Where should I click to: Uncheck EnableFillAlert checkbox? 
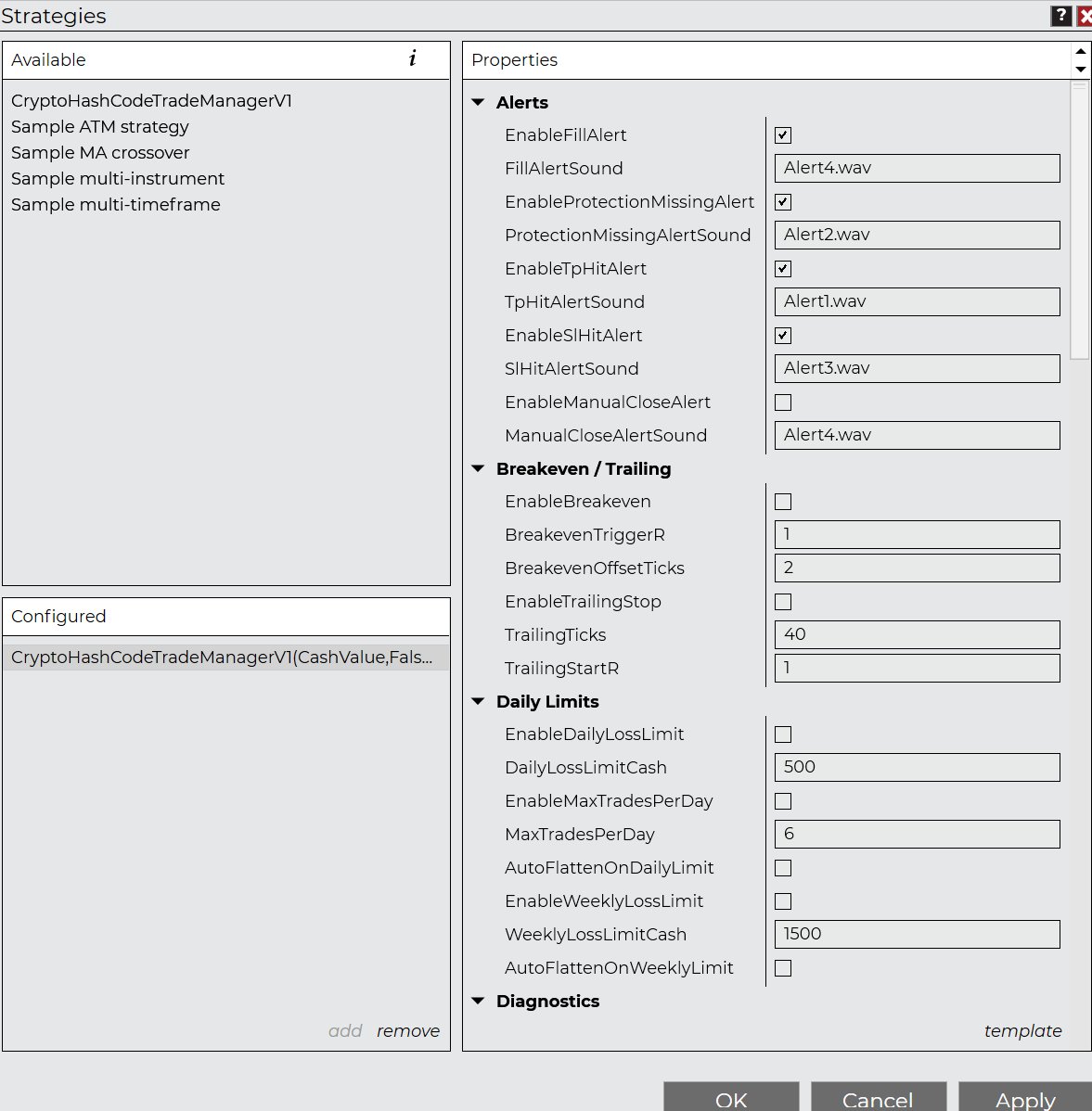tap(783, 135)
